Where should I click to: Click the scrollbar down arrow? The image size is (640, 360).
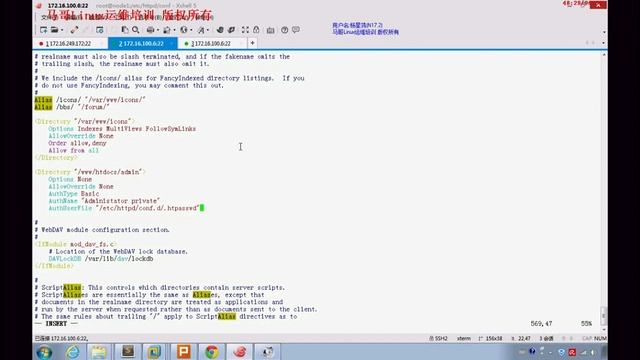[x=604, y=329]
